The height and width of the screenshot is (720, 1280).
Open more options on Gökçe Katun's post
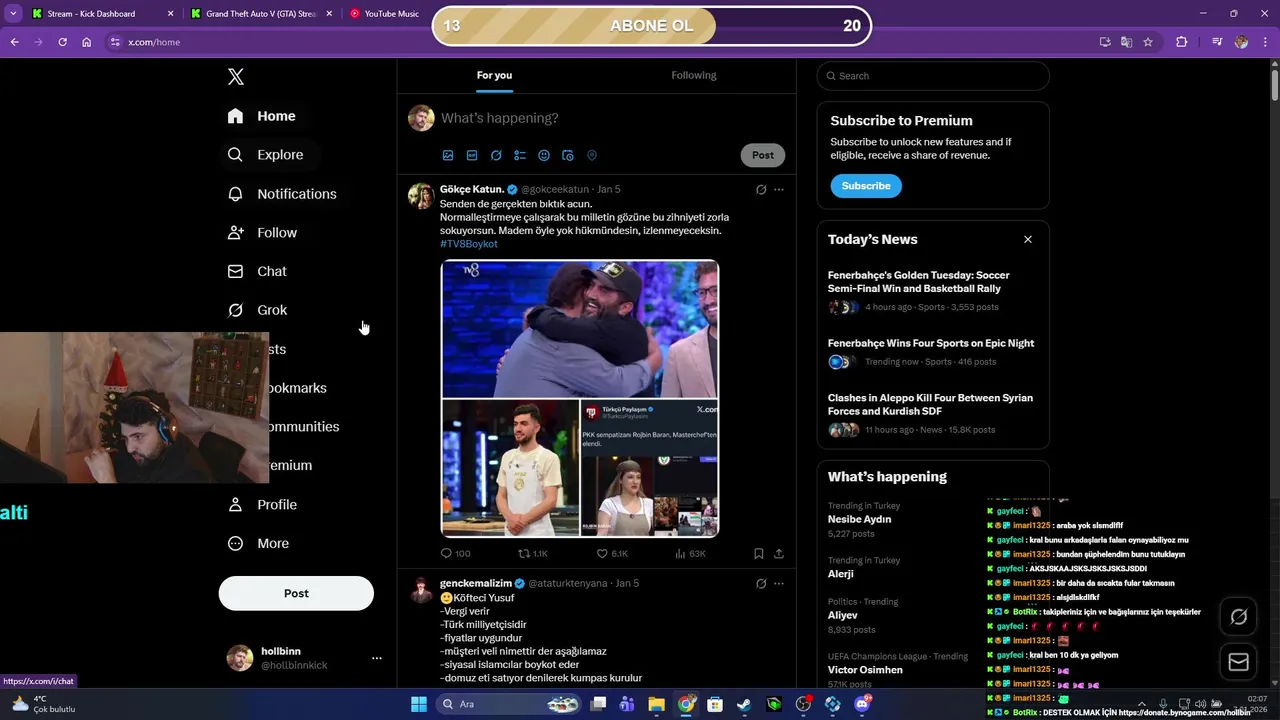click(779, 190)
